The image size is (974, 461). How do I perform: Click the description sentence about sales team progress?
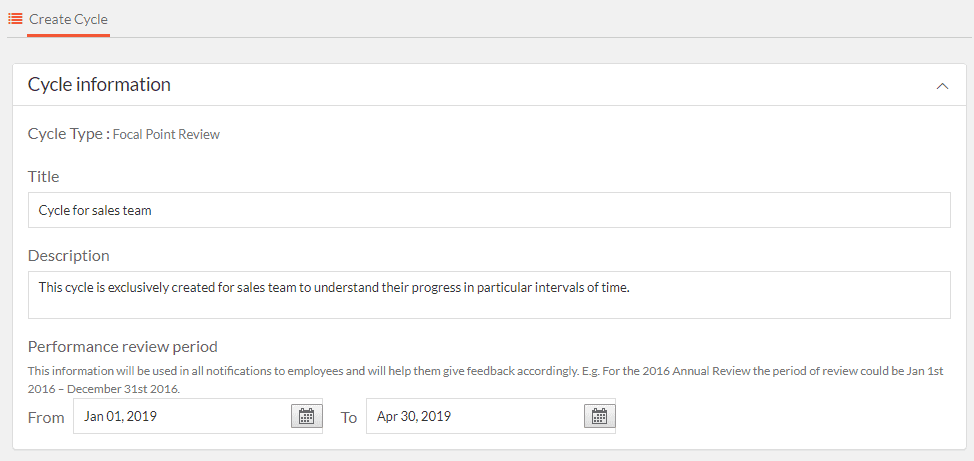[334, 288]
